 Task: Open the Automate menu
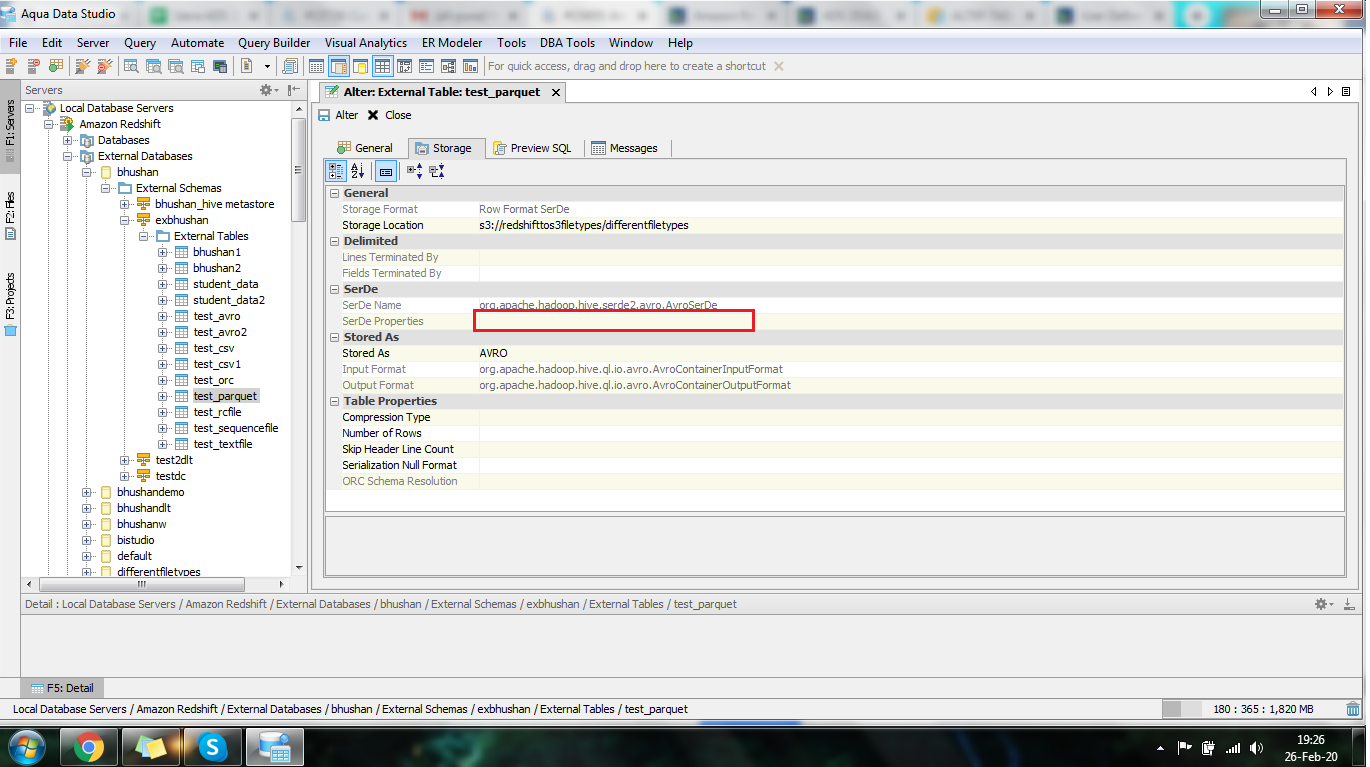tap(197, 43)
